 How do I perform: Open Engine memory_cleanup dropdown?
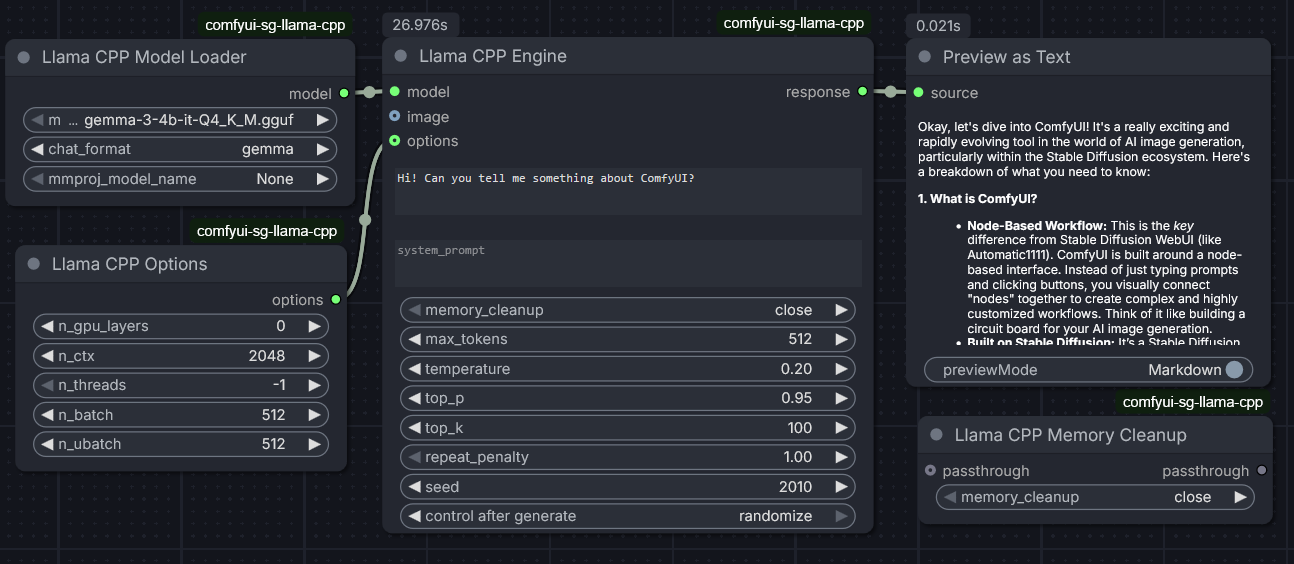pyautogui.click(x=628, y=310)
